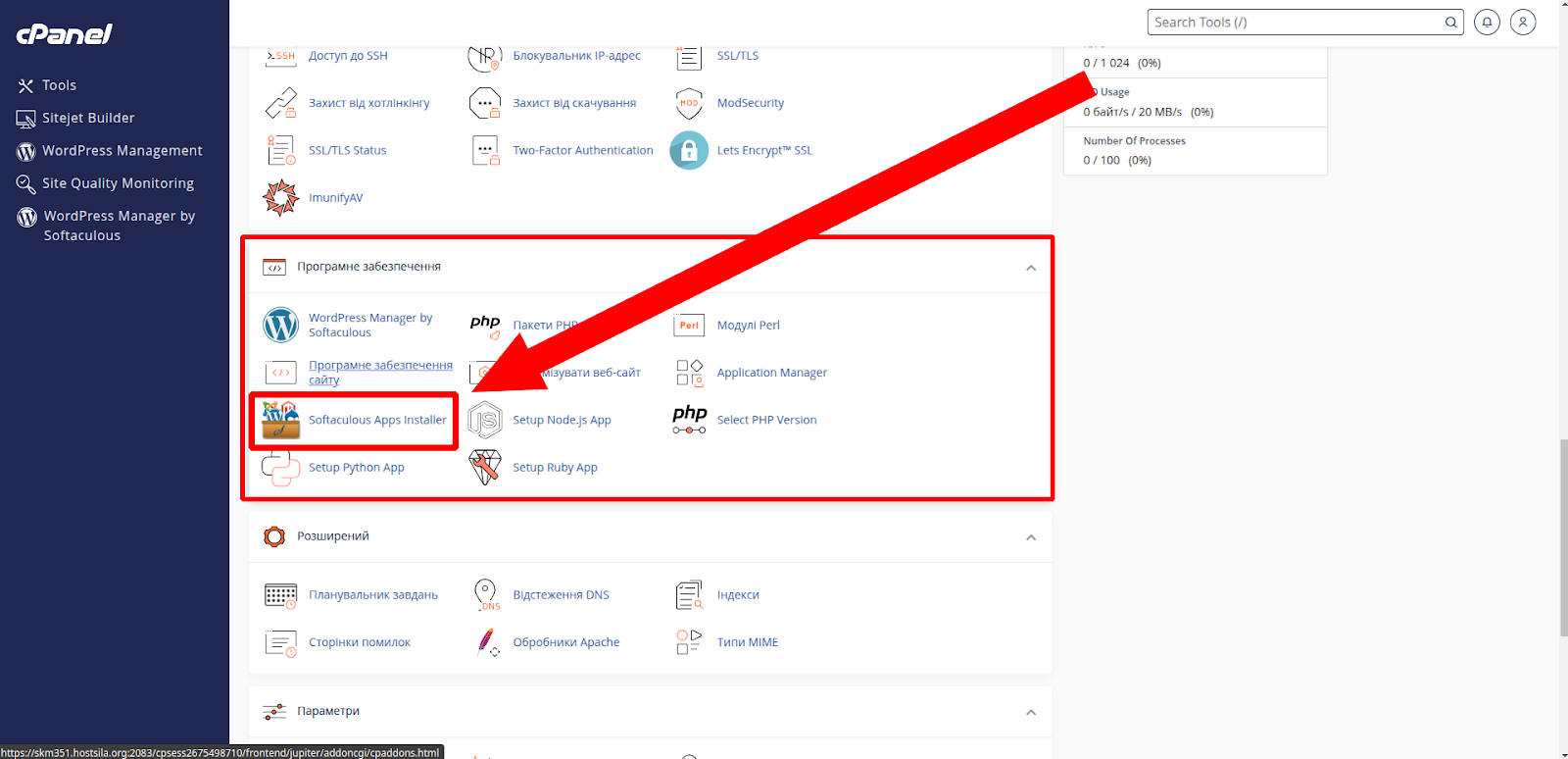Click the Типи MIME link
Viewport: 1568px width, 759px height.
pos(747,642)
